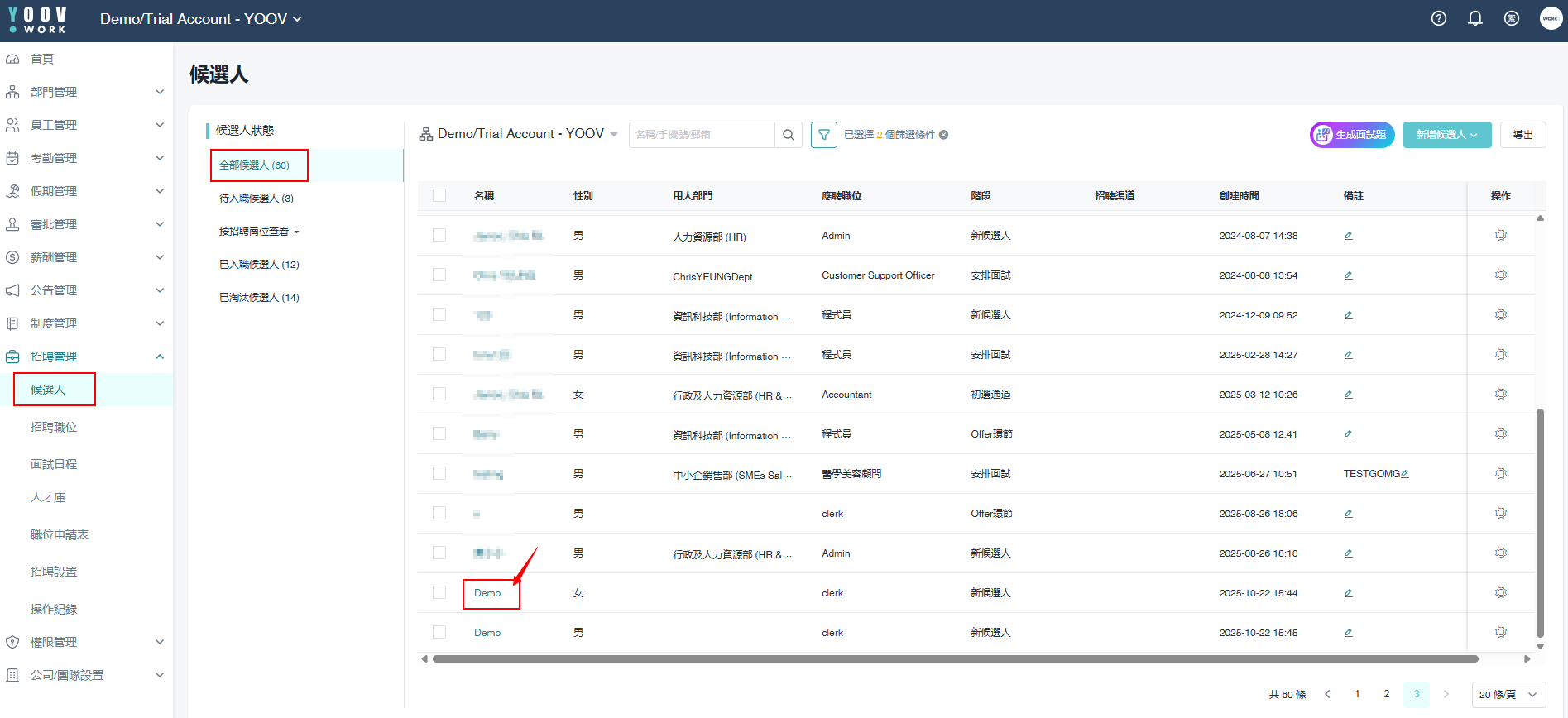Image resolution: width=1568 pixels, height=718 pixels.
Task: Check the box for the 醫學美容顧問 row
Action: pos(439,474)
